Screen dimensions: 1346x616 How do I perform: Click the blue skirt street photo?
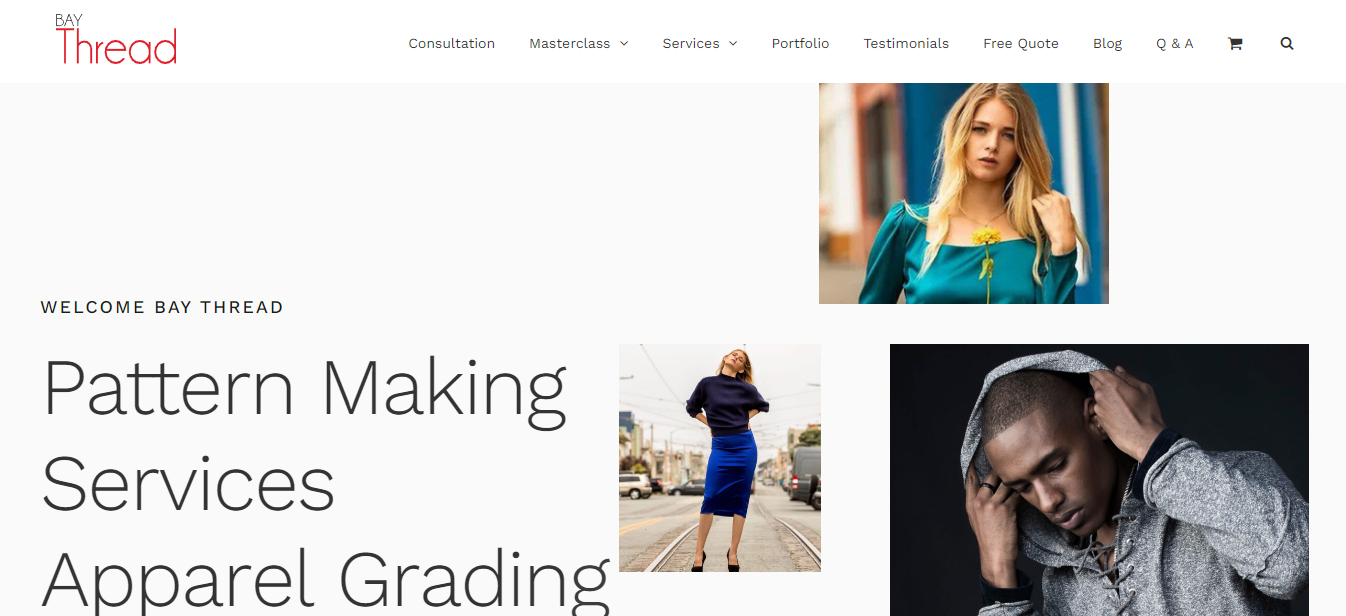tap(720, 458)
